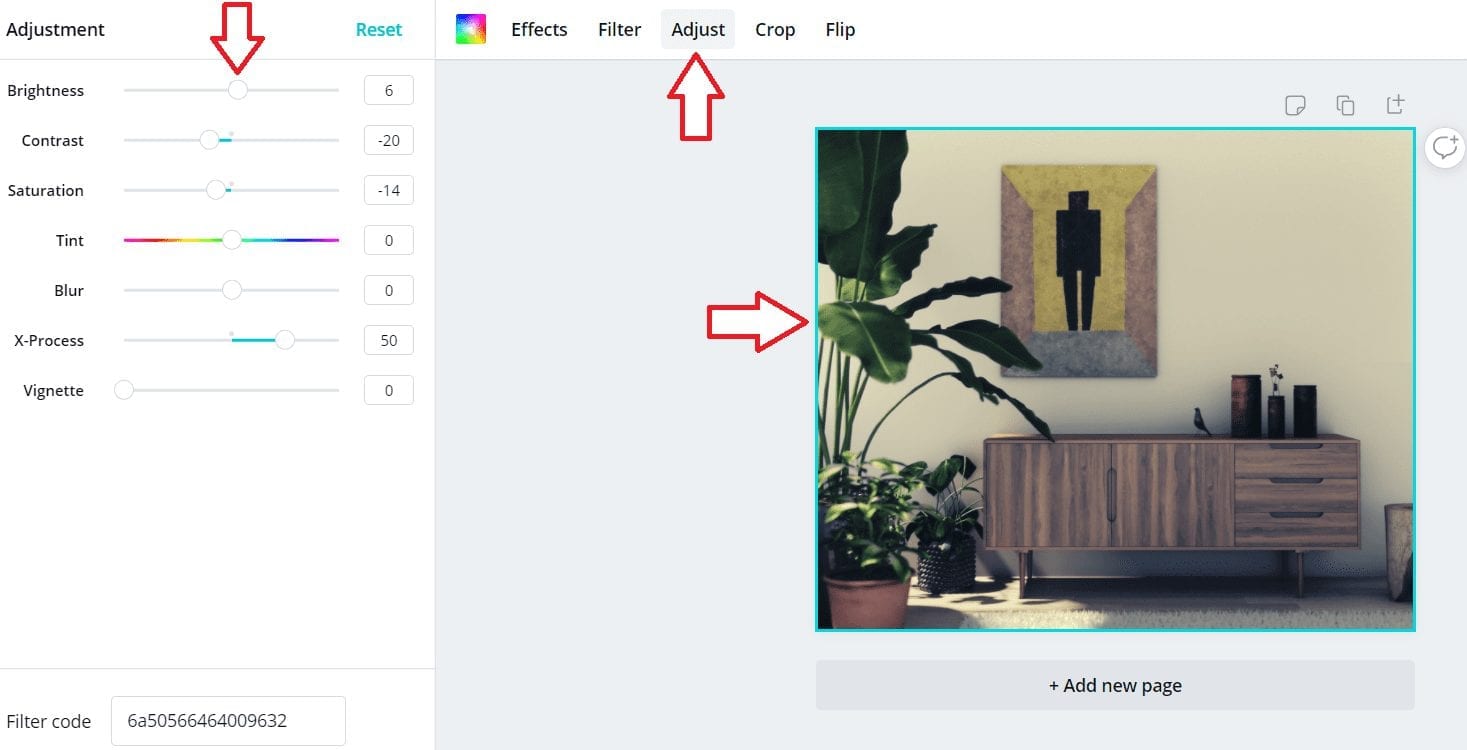
Task: Select the room photo on canvas
Action: (x=1115, y=379)
